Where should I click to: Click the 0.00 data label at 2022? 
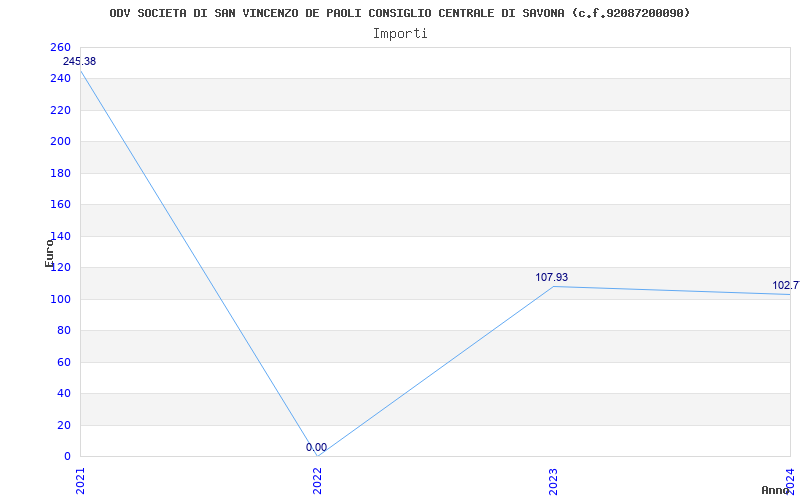click(x=316, y=447)
